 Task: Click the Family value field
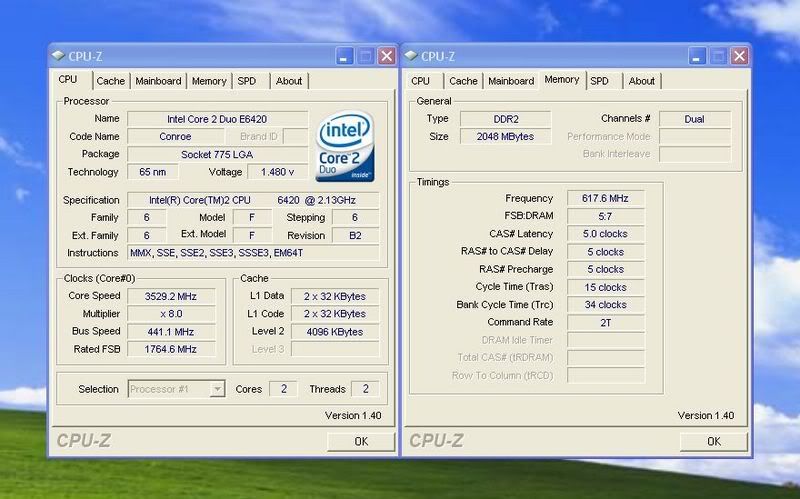click(146, 217)
